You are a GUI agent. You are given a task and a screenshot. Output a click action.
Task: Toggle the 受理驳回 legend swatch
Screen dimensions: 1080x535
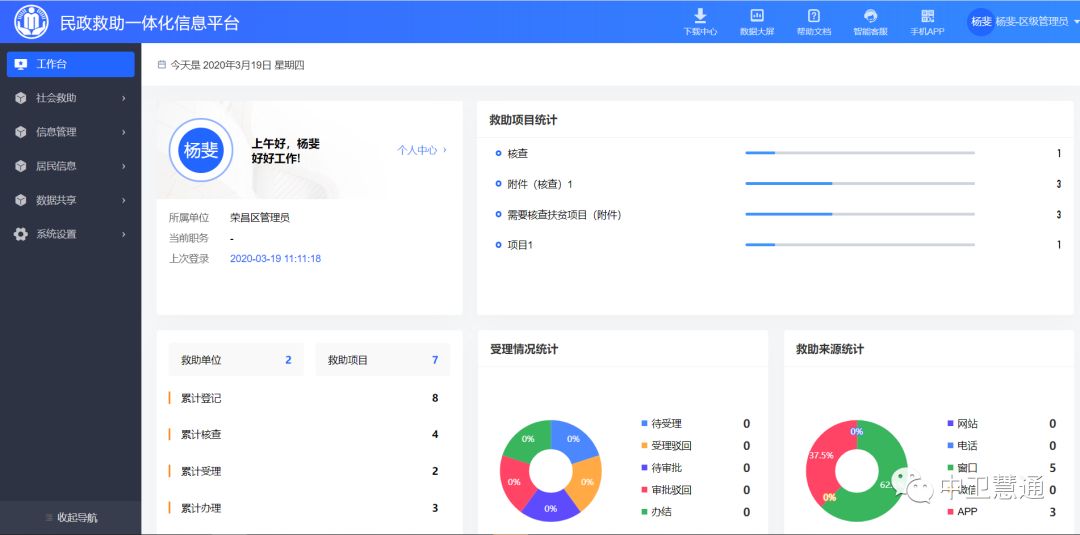click(x=644, y=445)
